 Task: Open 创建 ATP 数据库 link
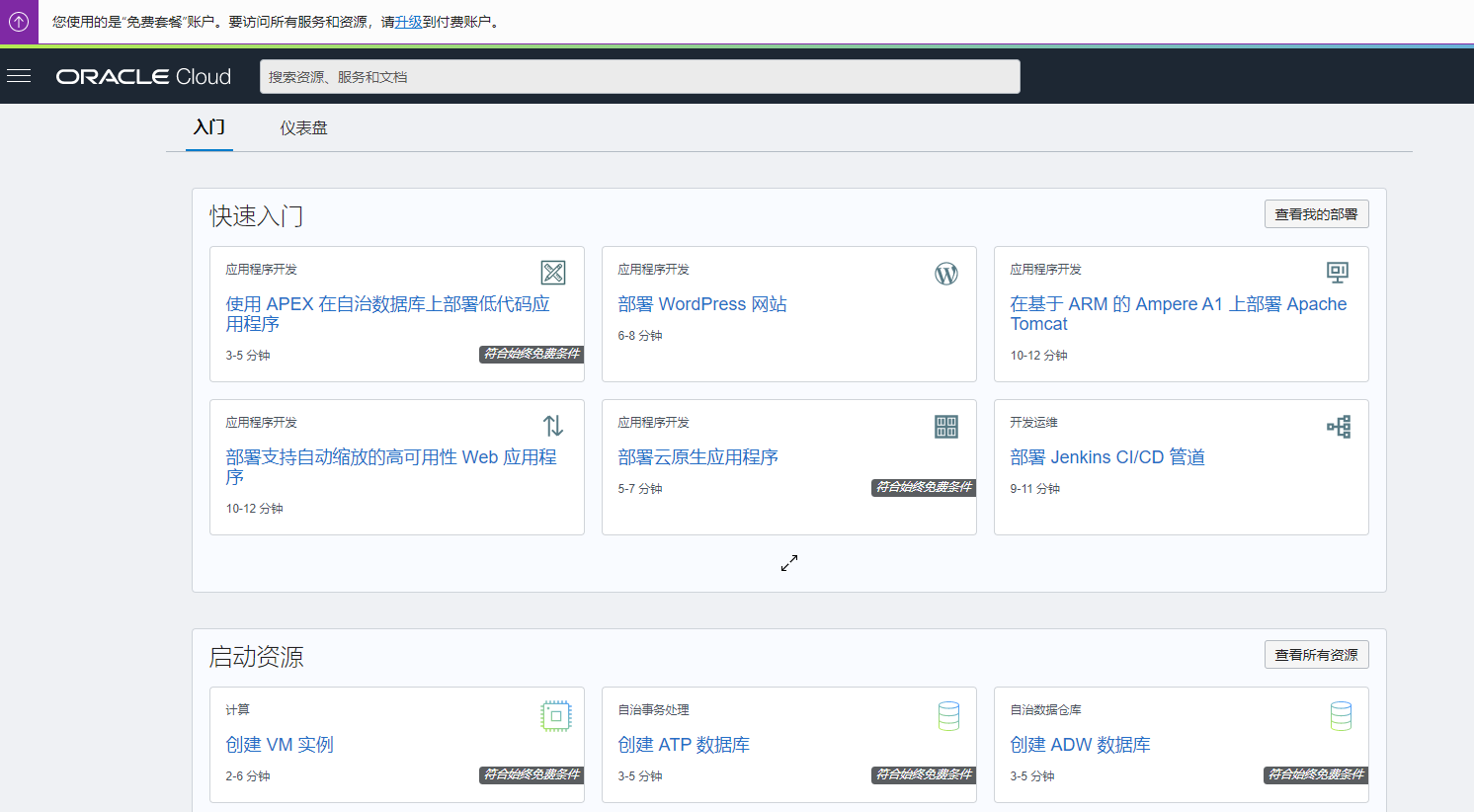pos(684,745)
